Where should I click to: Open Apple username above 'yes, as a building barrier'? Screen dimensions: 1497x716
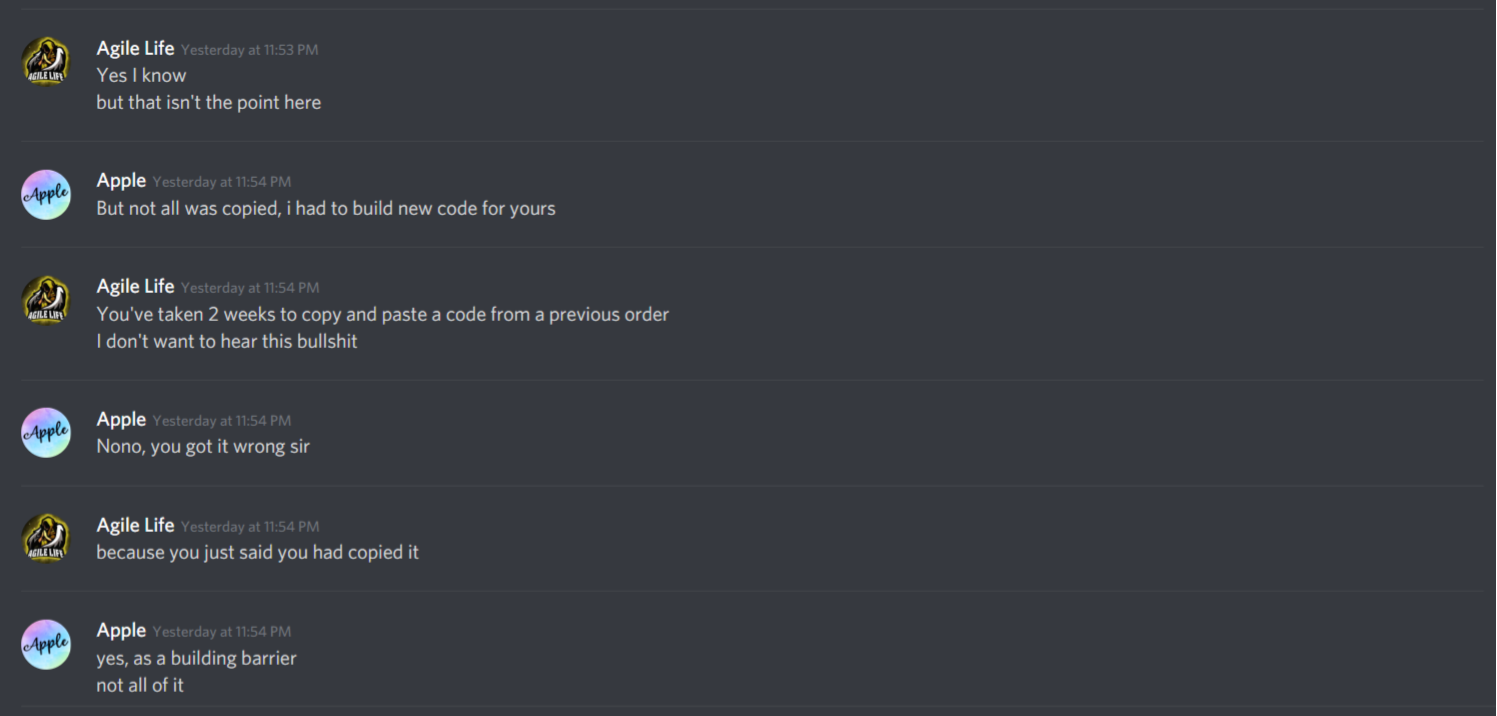point(121,630)
